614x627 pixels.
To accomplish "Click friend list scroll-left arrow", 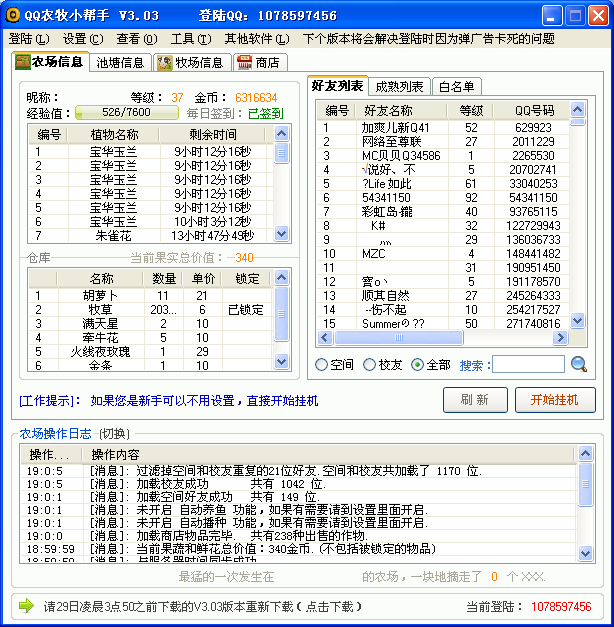I will (x=325, y=338).
